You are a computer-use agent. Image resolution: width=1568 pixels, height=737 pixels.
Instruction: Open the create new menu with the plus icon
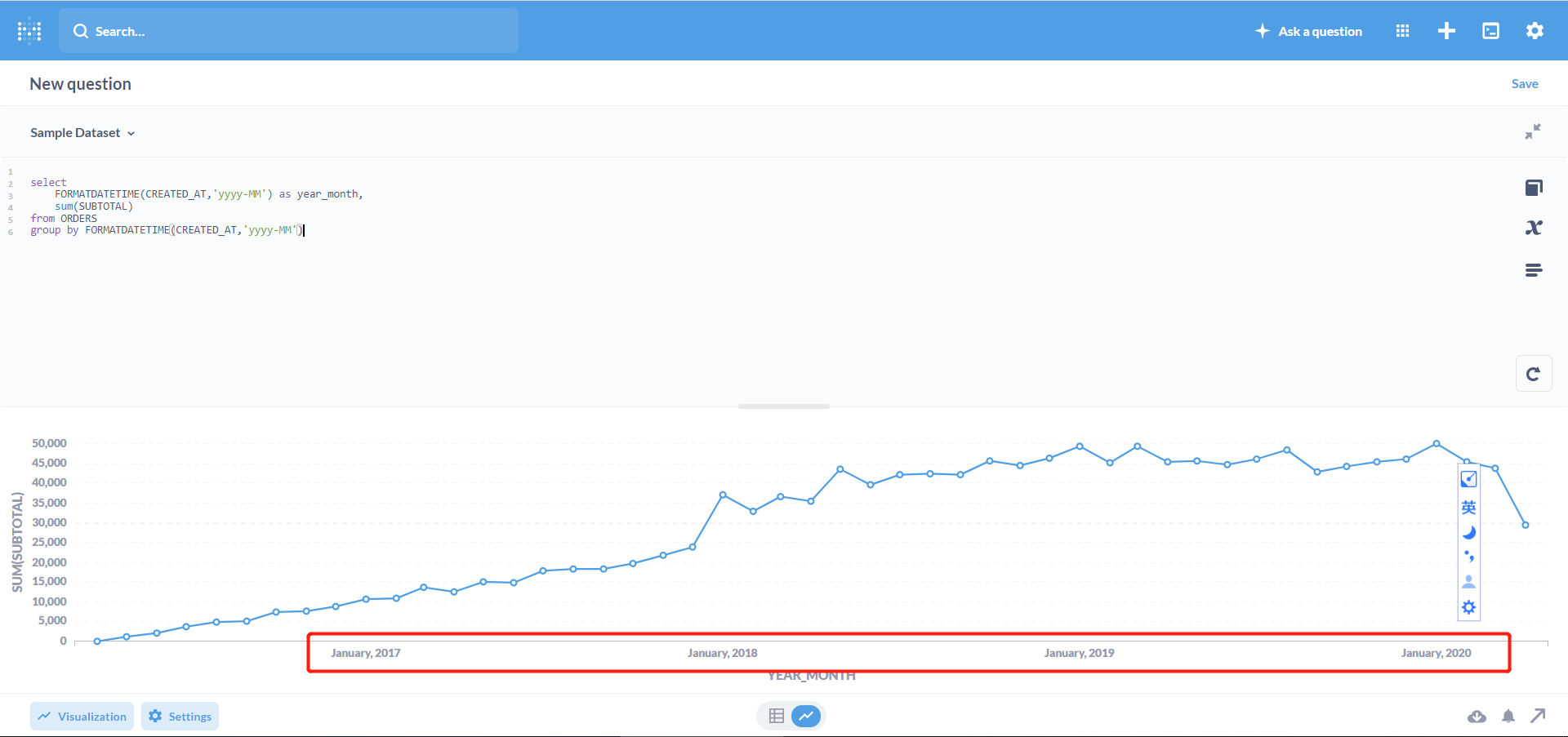pyautogui.click(x=1446, y=30)
